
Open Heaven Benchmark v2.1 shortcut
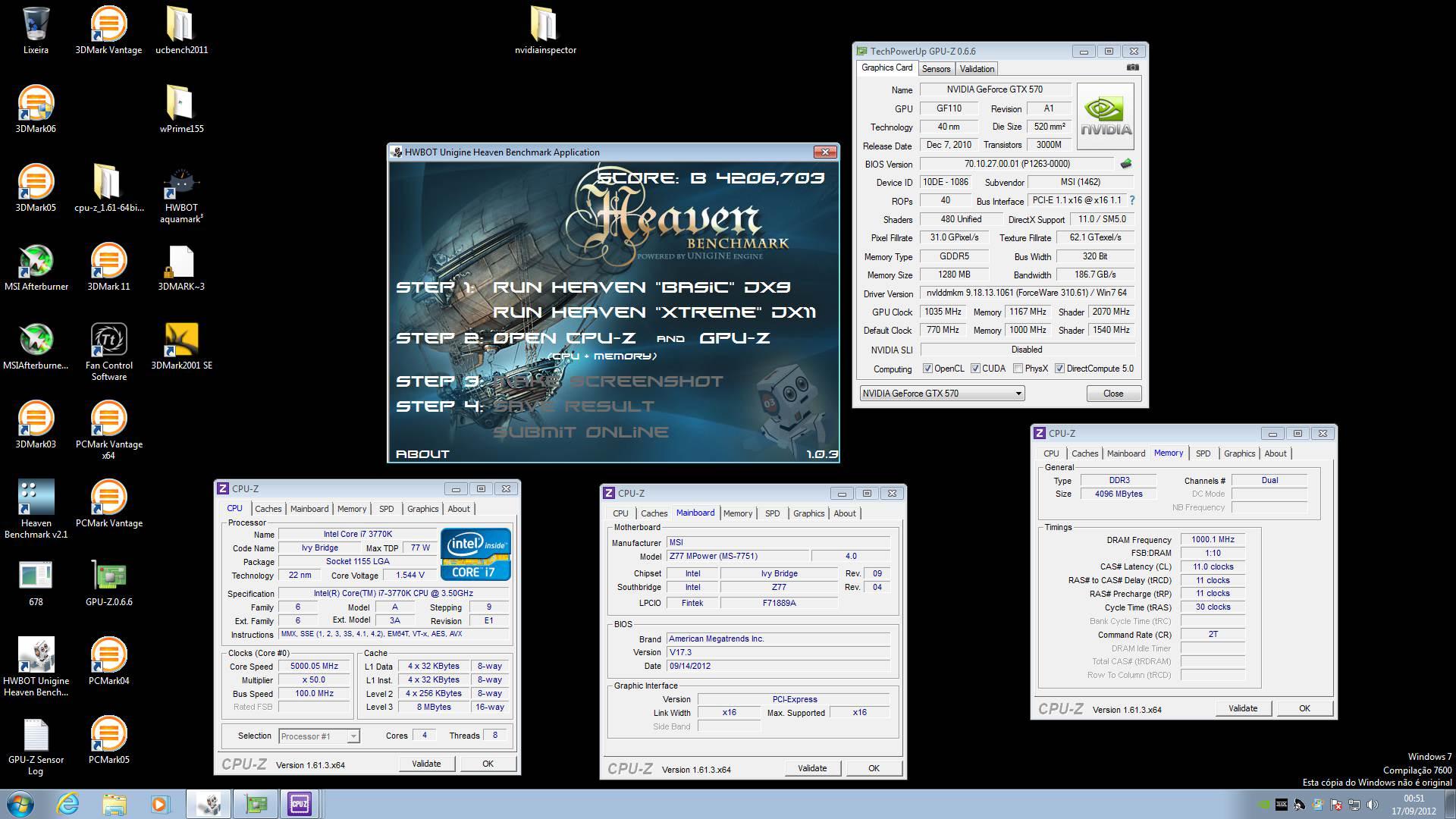36,509
